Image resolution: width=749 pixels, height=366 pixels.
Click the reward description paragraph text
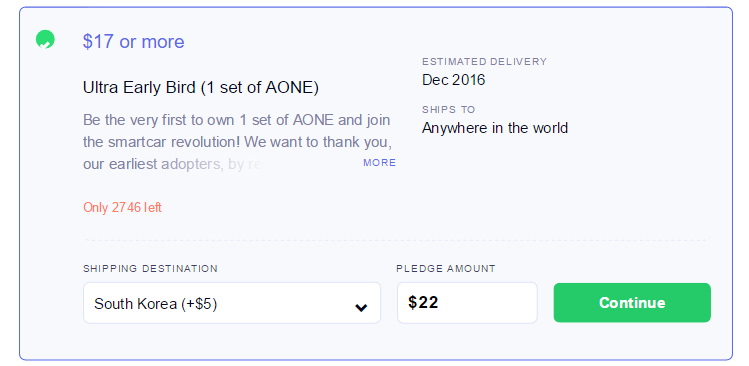click(237, 142)
